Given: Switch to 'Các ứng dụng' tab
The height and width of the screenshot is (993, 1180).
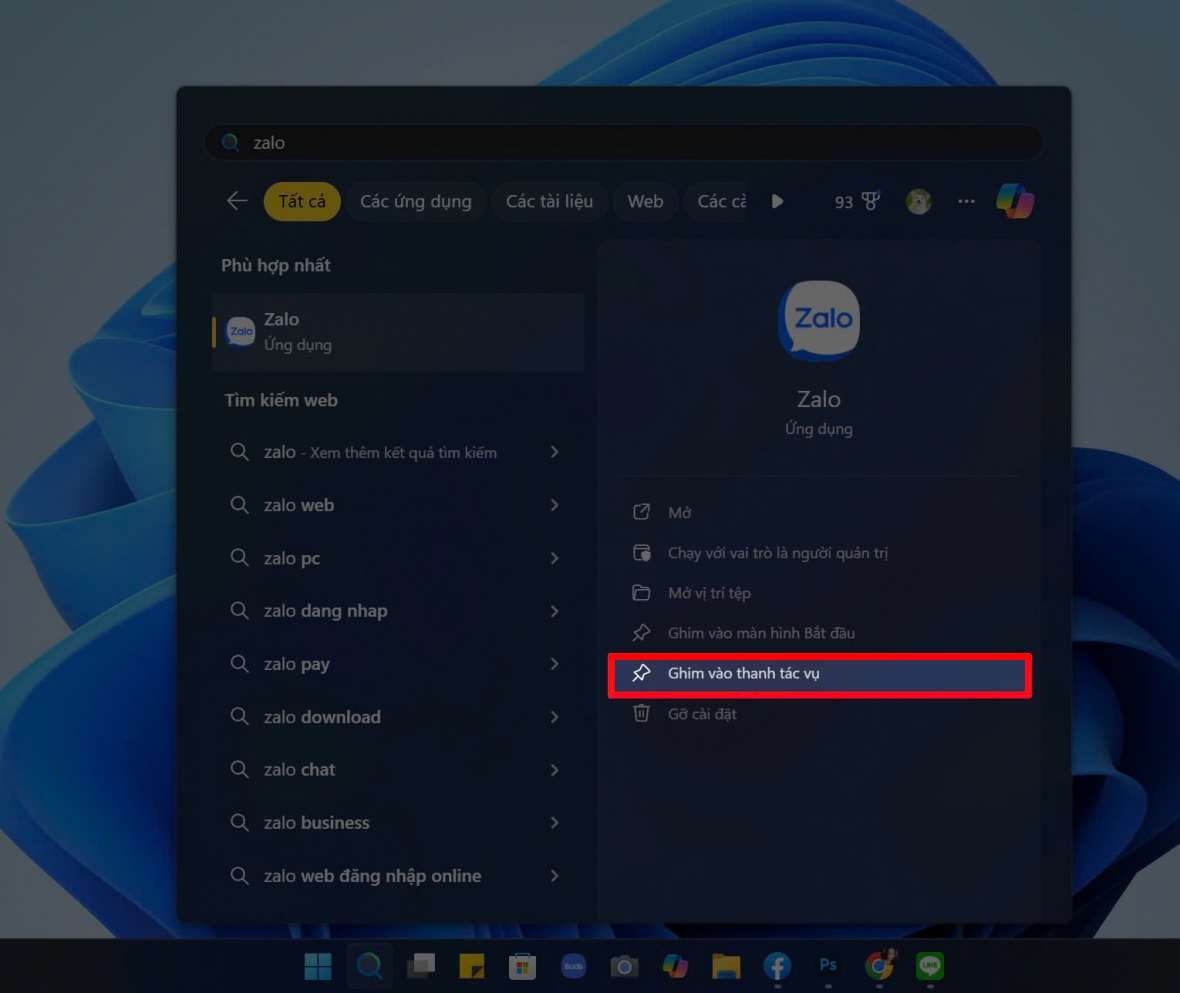Looking at the screenshot, I should (415, 201).
